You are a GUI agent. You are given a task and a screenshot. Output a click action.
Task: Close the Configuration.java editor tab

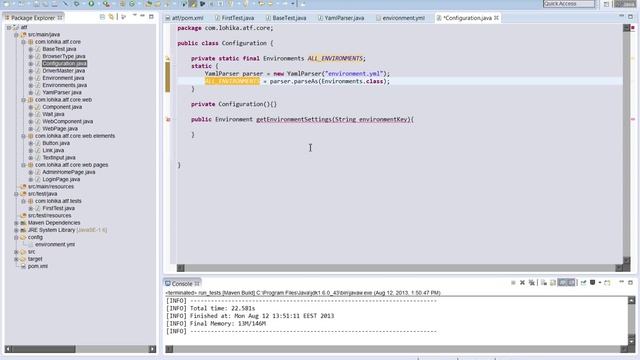(x=496, y=18)
